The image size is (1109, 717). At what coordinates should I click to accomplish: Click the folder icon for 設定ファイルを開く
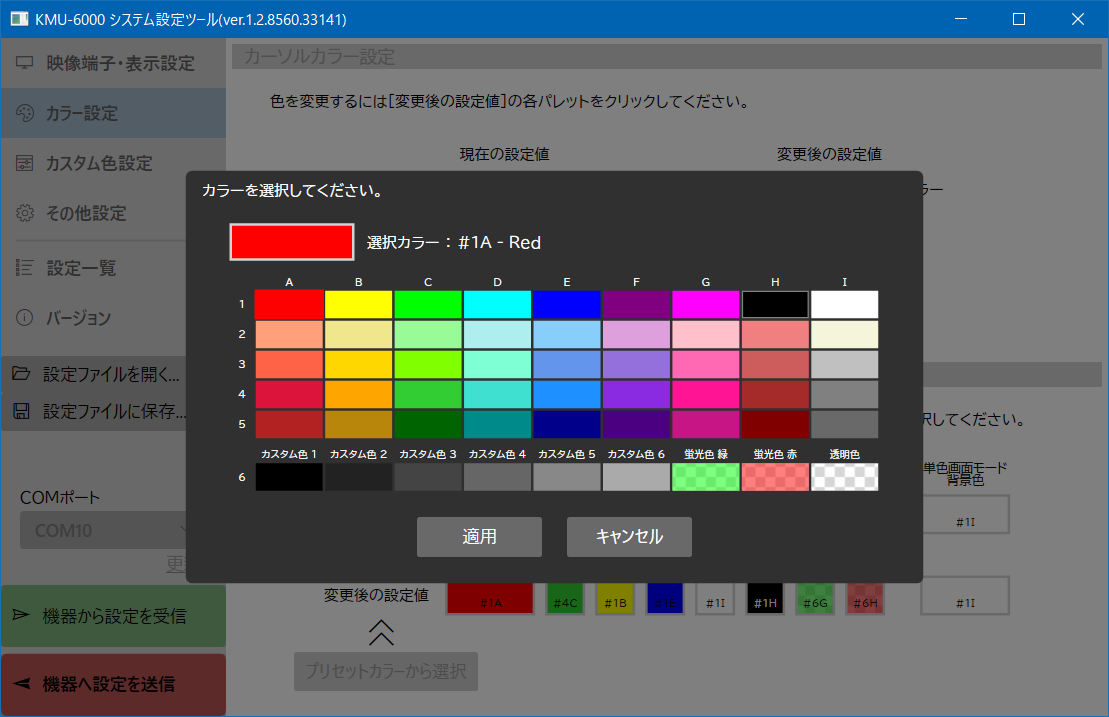click(x=20, y=375)
